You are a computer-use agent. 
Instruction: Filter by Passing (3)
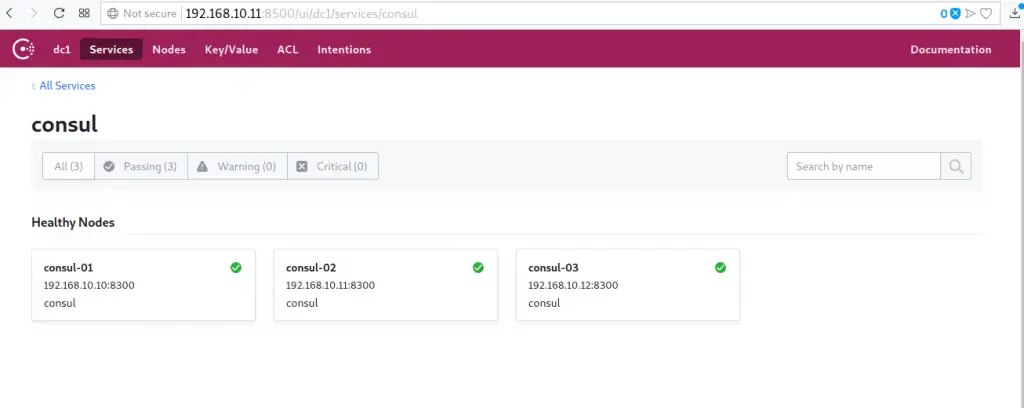click(141, 166)
